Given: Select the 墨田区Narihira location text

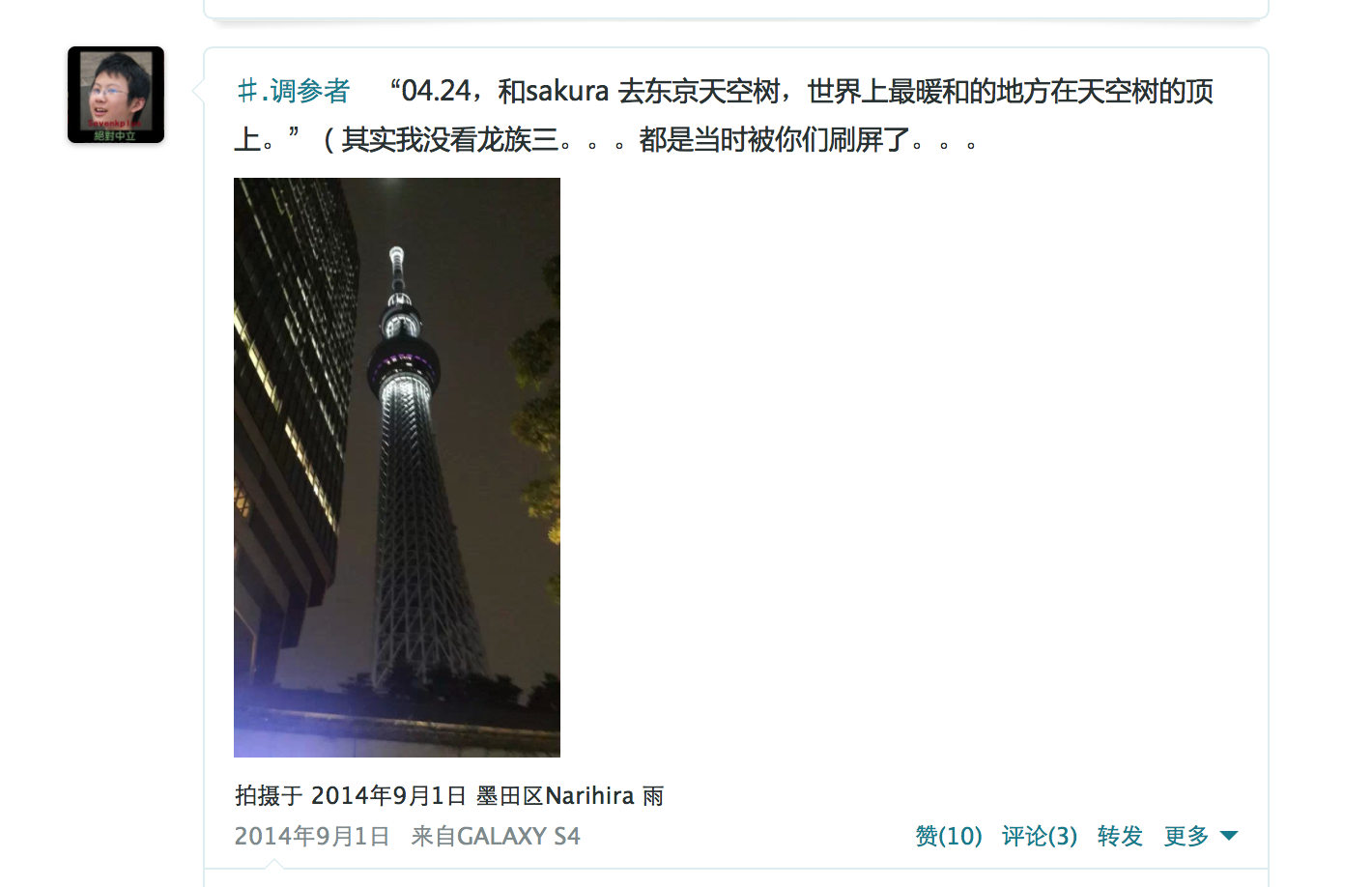Looking at the screenshot, I should click(x=556, y=795).
